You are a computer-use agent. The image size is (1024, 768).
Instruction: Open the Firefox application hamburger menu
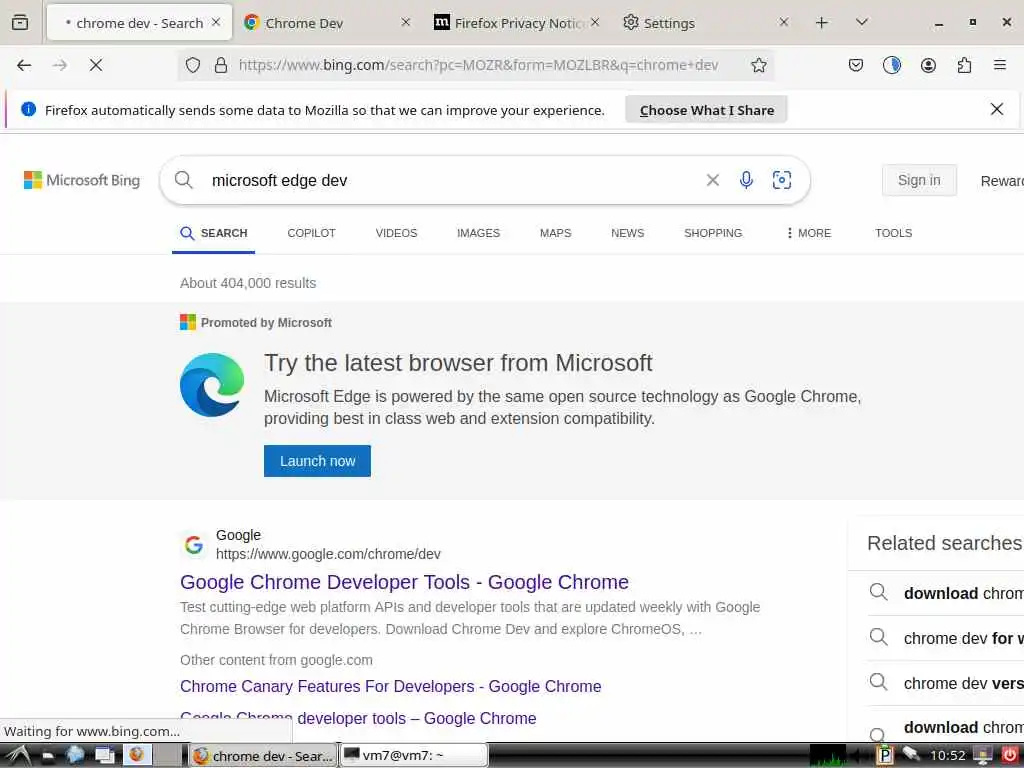[x=999, y=65]
